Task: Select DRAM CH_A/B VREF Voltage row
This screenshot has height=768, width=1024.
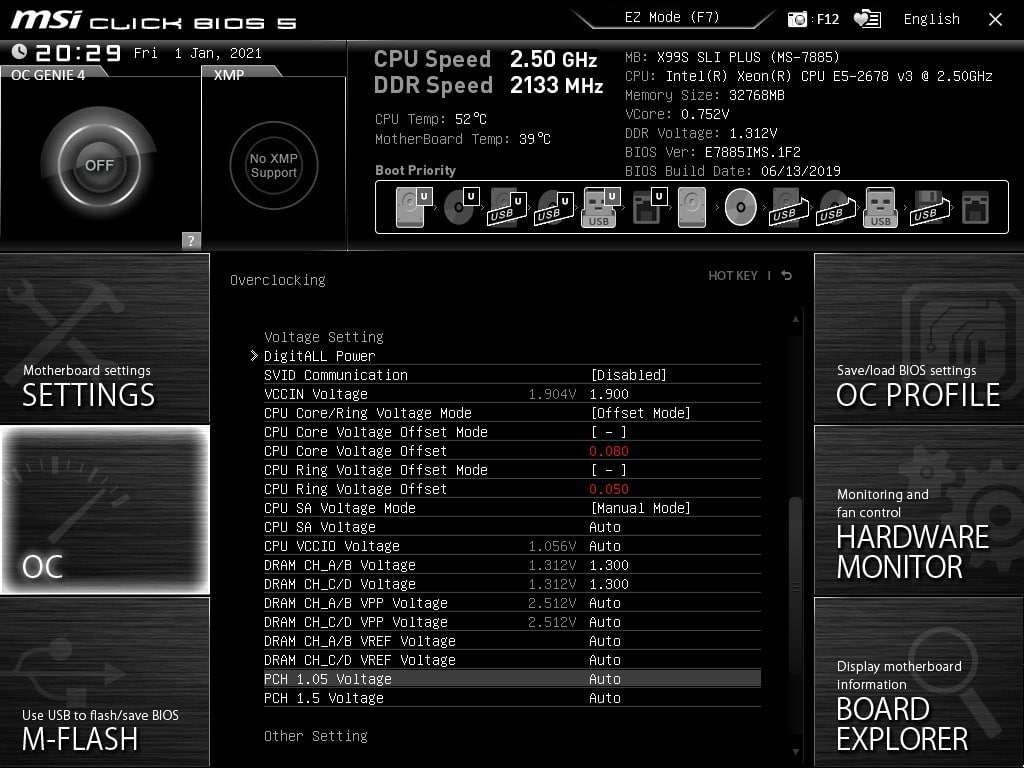Action: [x=512, y=641]
